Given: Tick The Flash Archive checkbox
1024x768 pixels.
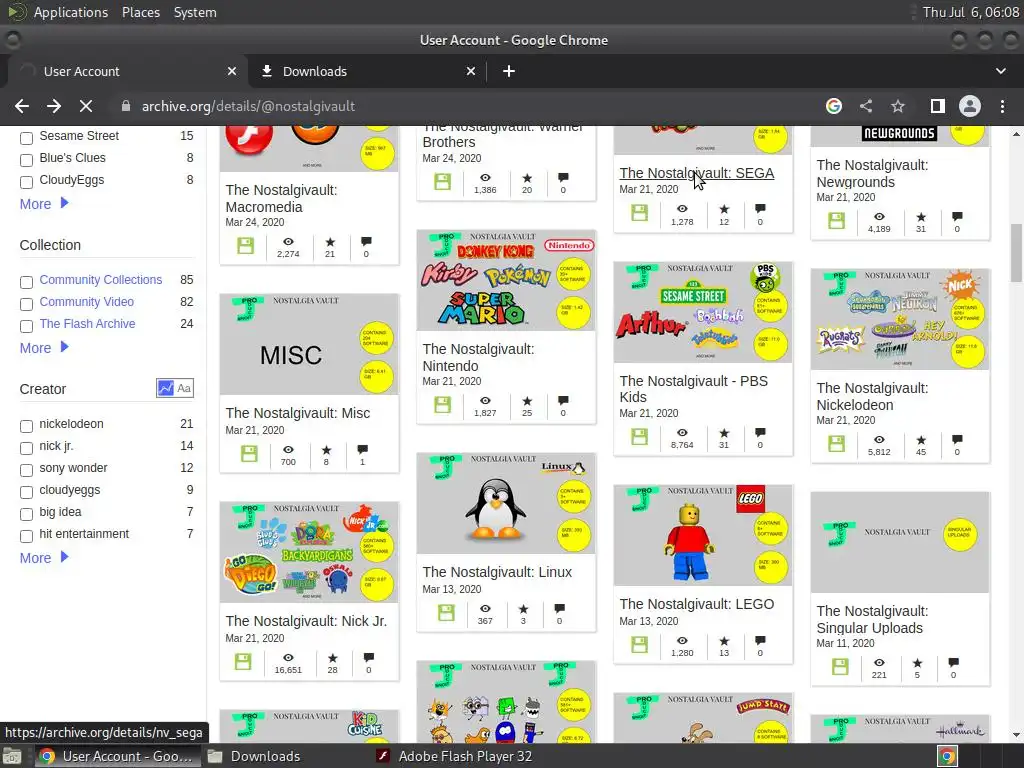Looking at the screenshot, I should coord(26,326).
